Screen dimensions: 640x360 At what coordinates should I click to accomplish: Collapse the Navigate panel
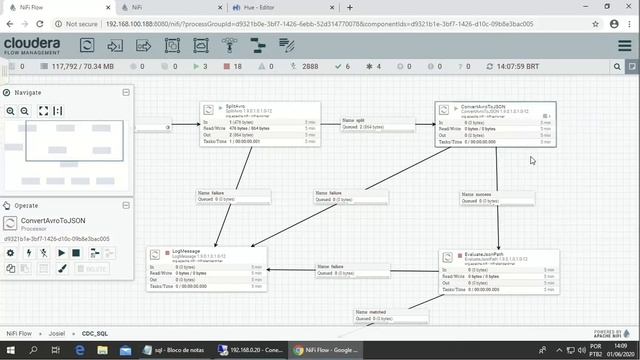126,93
